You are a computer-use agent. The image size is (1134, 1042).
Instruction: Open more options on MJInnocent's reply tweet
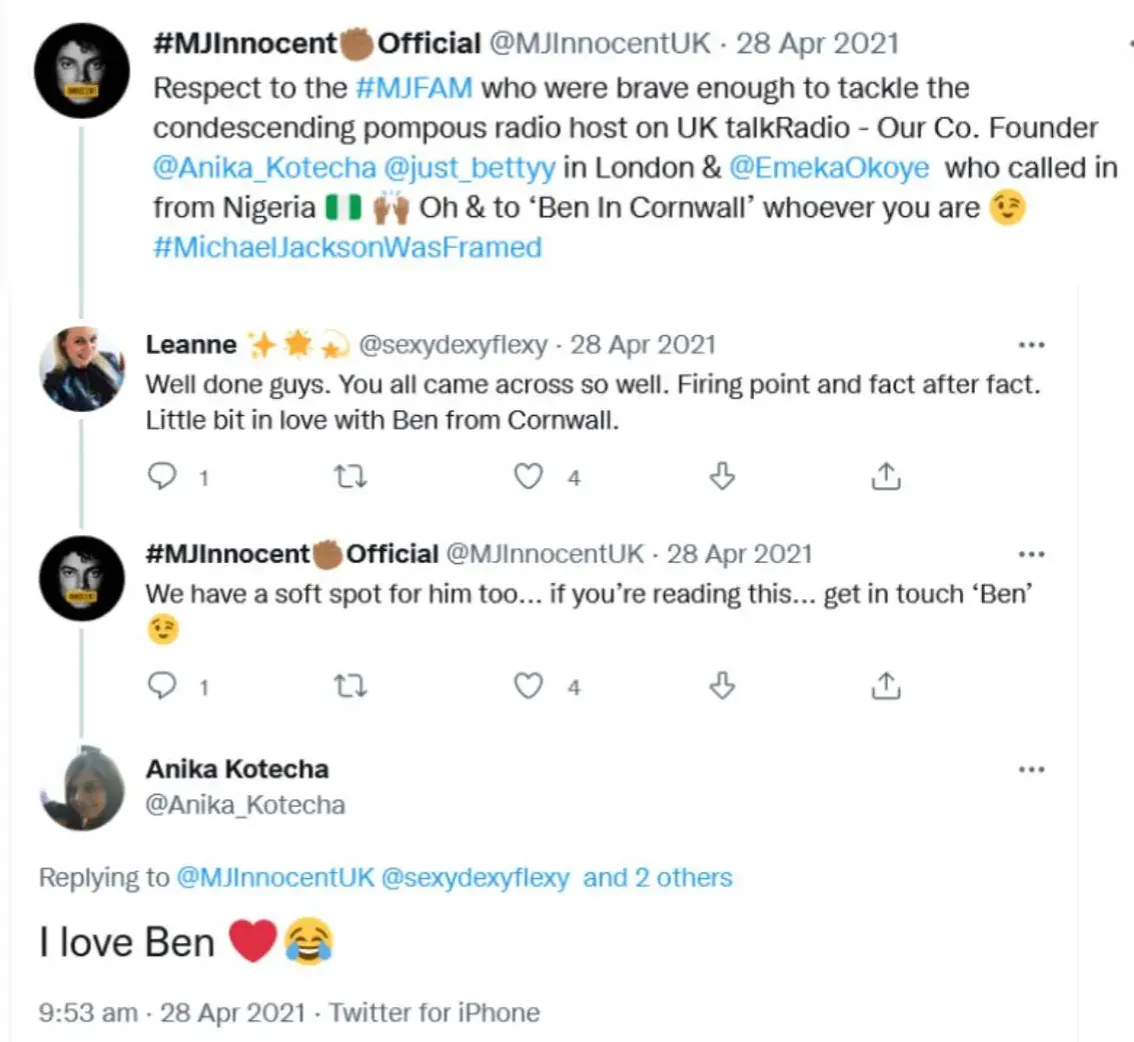(1030, 554)
